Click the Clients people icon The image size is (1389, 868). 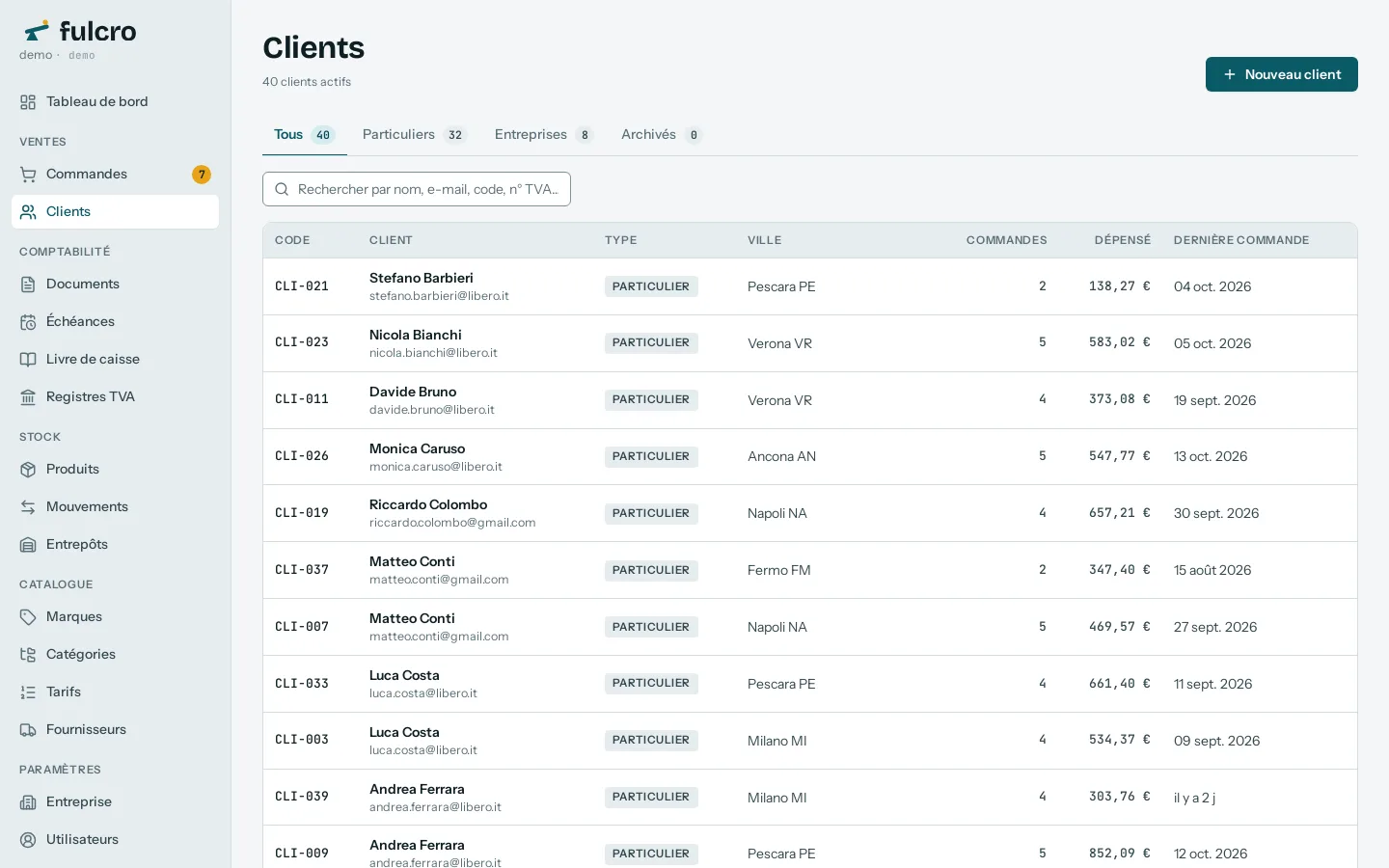(x=28, y=212)
